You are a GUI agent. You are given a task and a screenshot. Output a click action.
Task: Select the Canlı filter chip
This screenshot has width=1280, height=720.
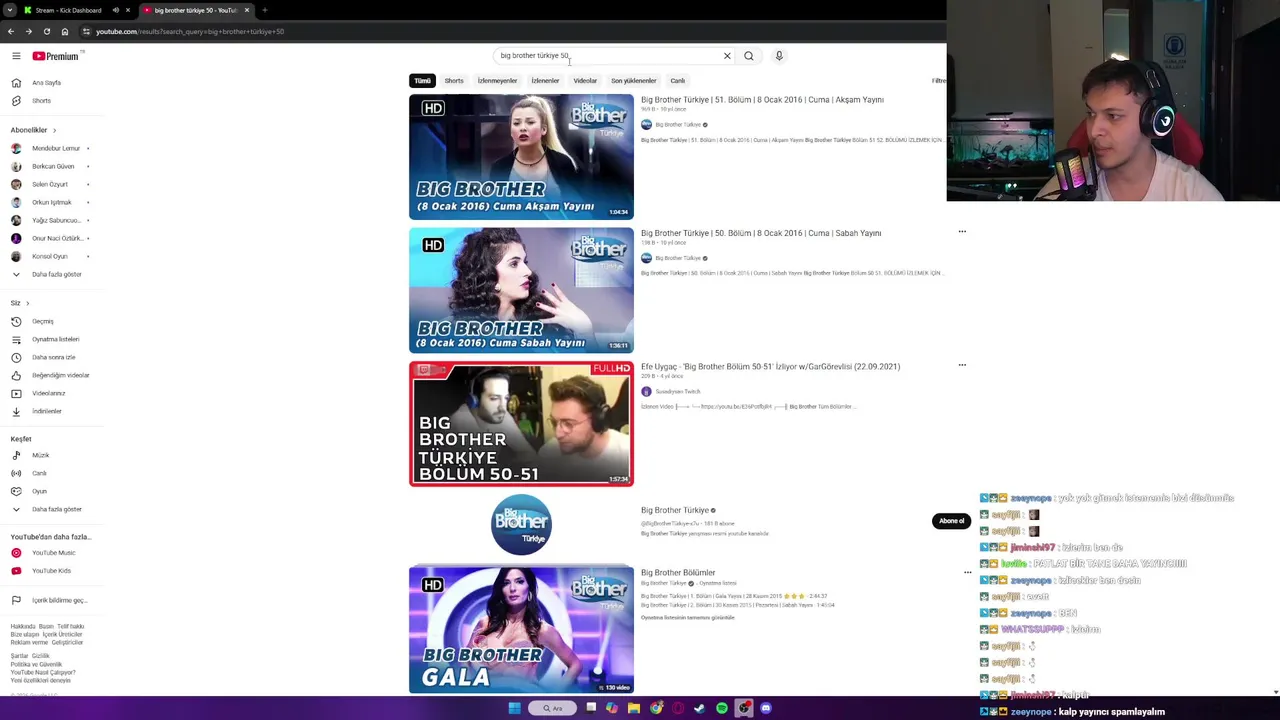678,81
